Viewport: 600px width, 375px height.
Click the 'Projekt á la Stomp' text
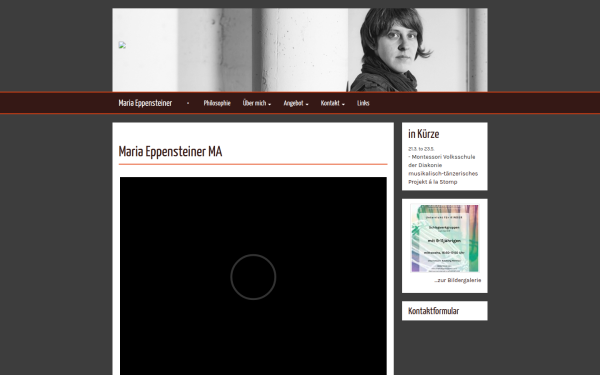coord(432,182)
